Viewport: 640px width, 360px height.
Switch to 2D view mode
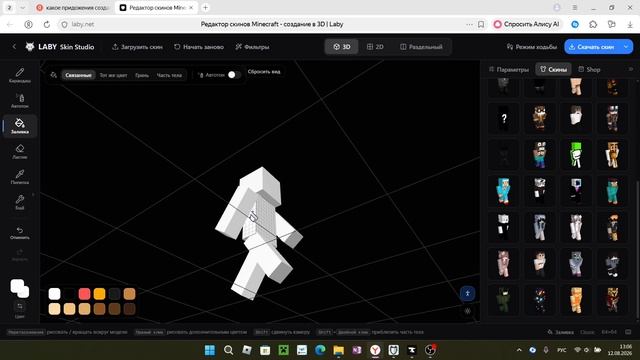[375, 47]
